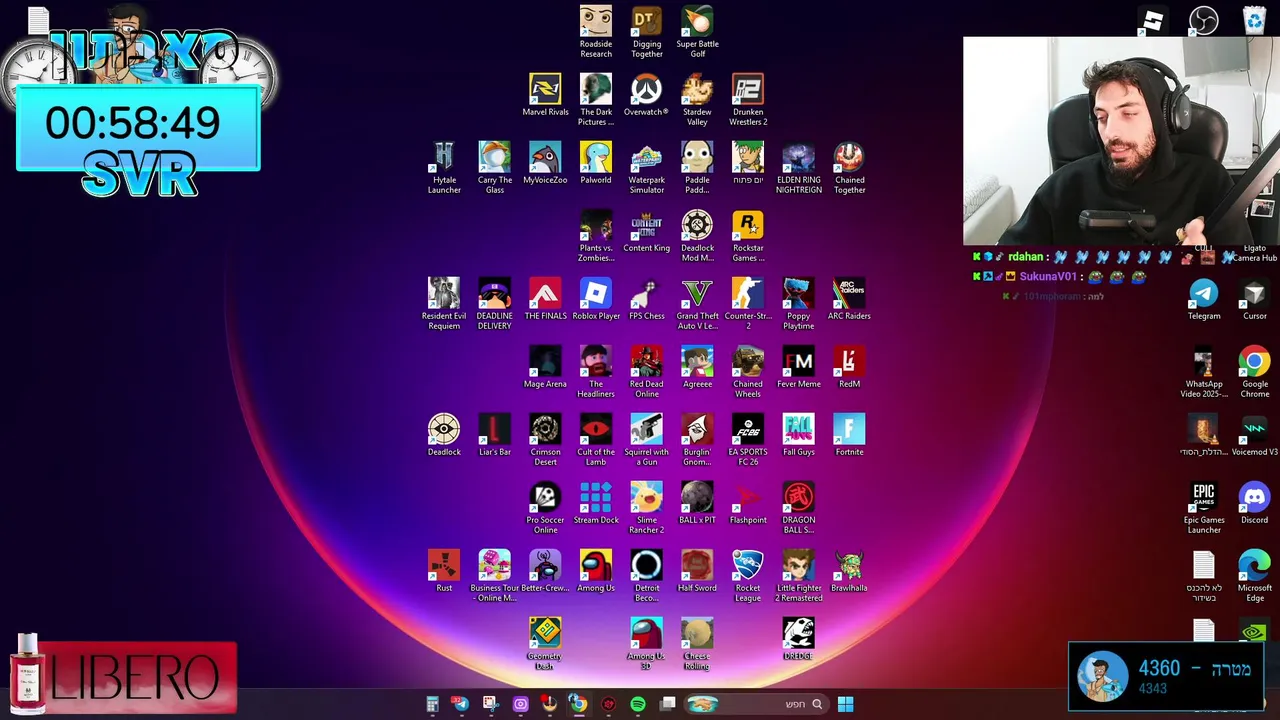Select ELDEN RING NIGHTREIGN shortcut
Image resolution: width=1280 pixels, height=720 pixels.
798,167
